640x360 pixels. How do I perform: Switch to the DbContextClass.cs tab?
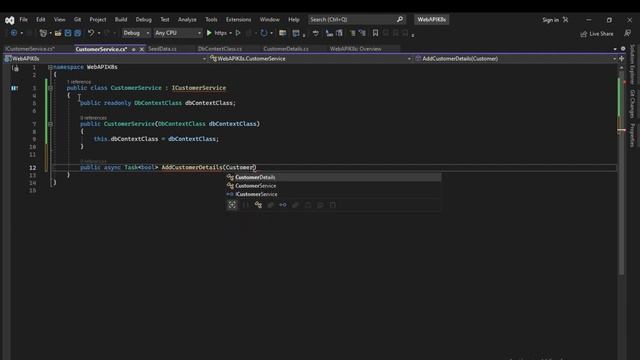pyautogui.click(x=220, y=49)
